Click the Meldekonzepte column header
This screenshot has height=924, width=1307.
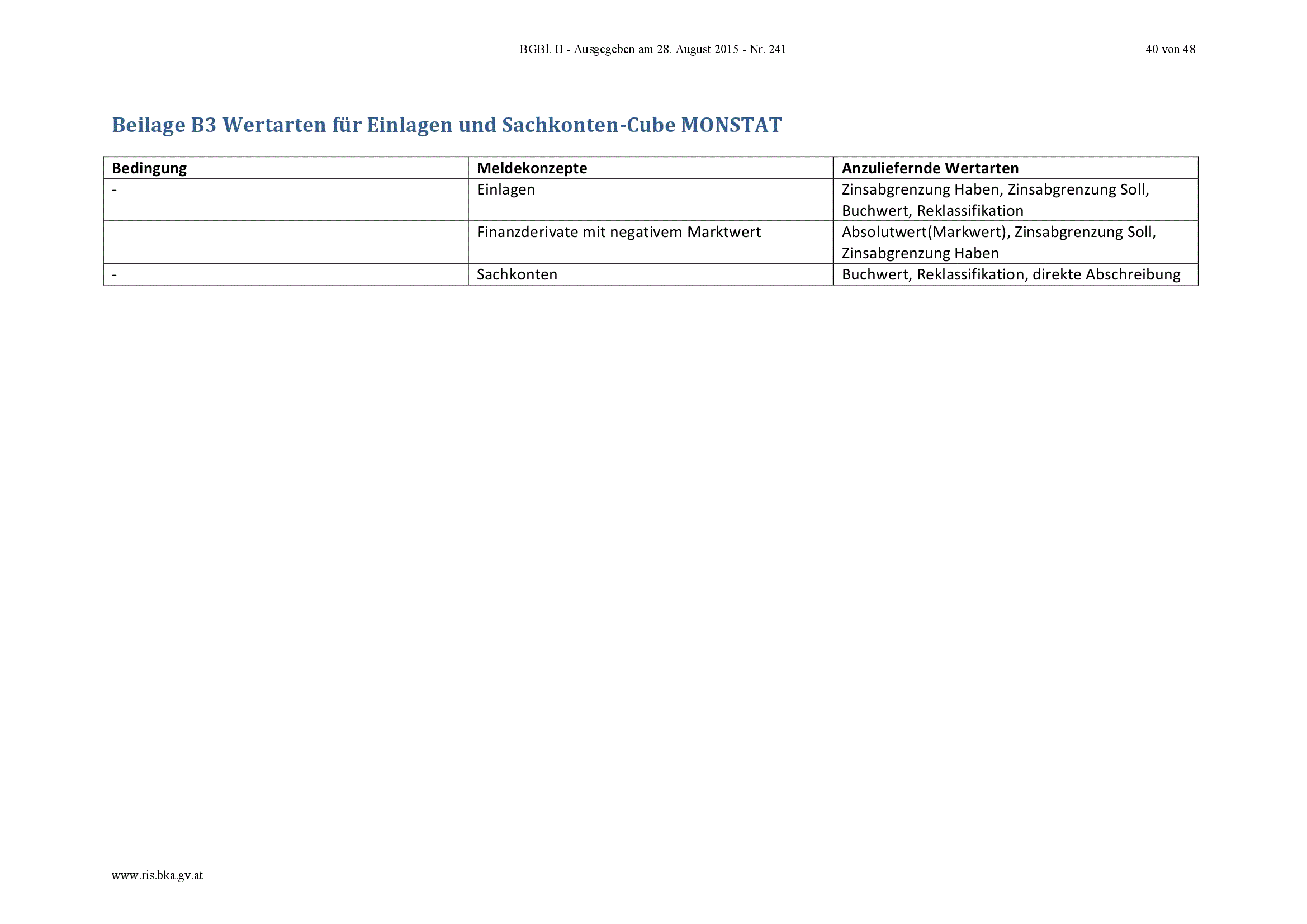tap(532, 168)
